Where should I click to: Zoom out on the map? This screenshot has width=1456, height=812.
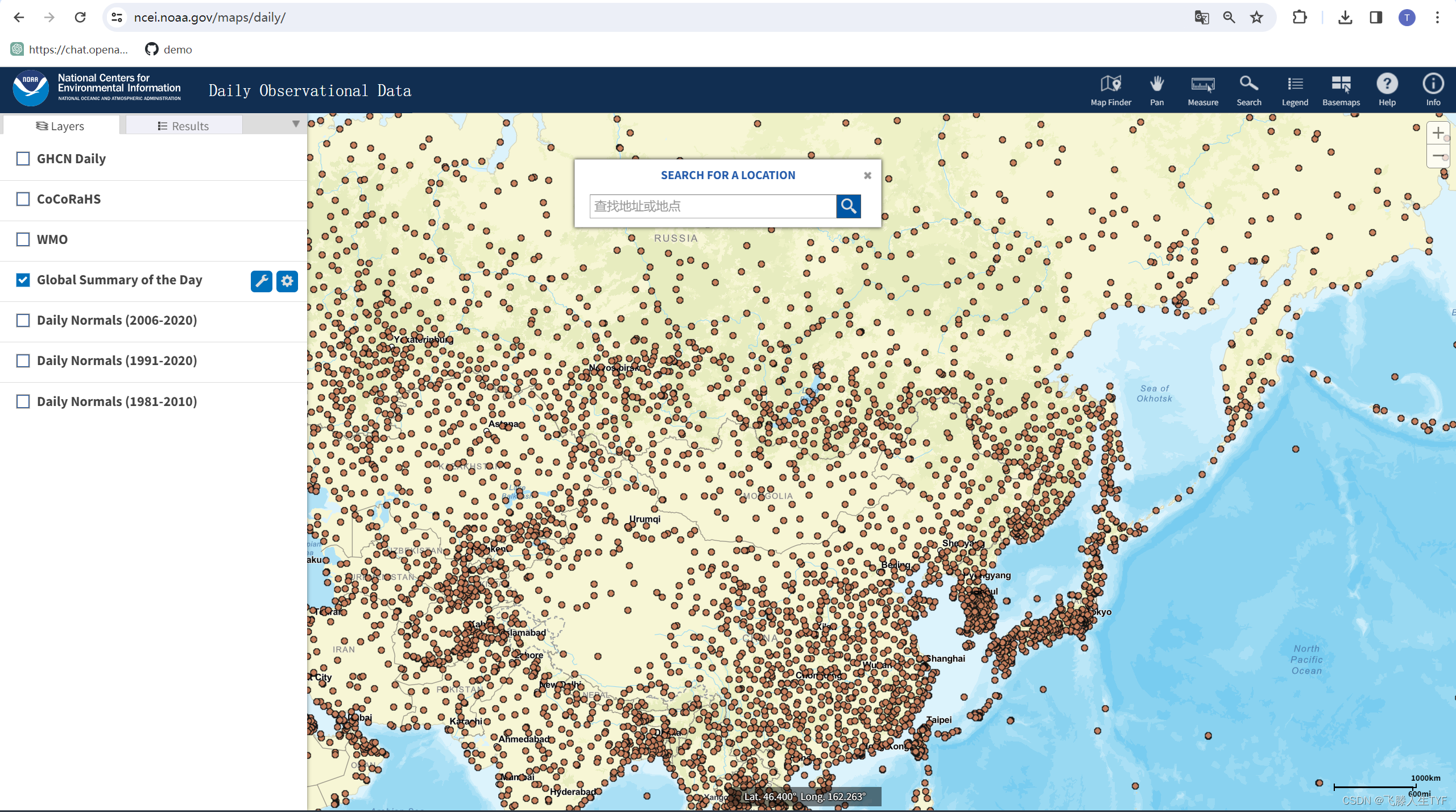pyautogui.click(x=1438, y=156)
